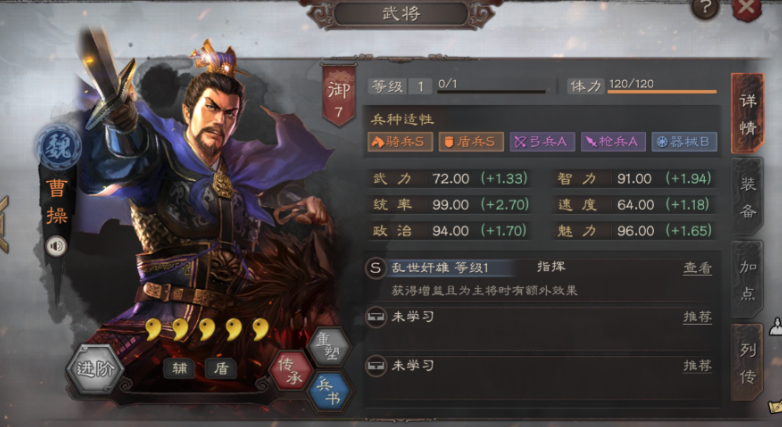This screenshot has height=427, width=782.
Task: Play voice with the speaker icon
Action: click(x=56, y=246)
